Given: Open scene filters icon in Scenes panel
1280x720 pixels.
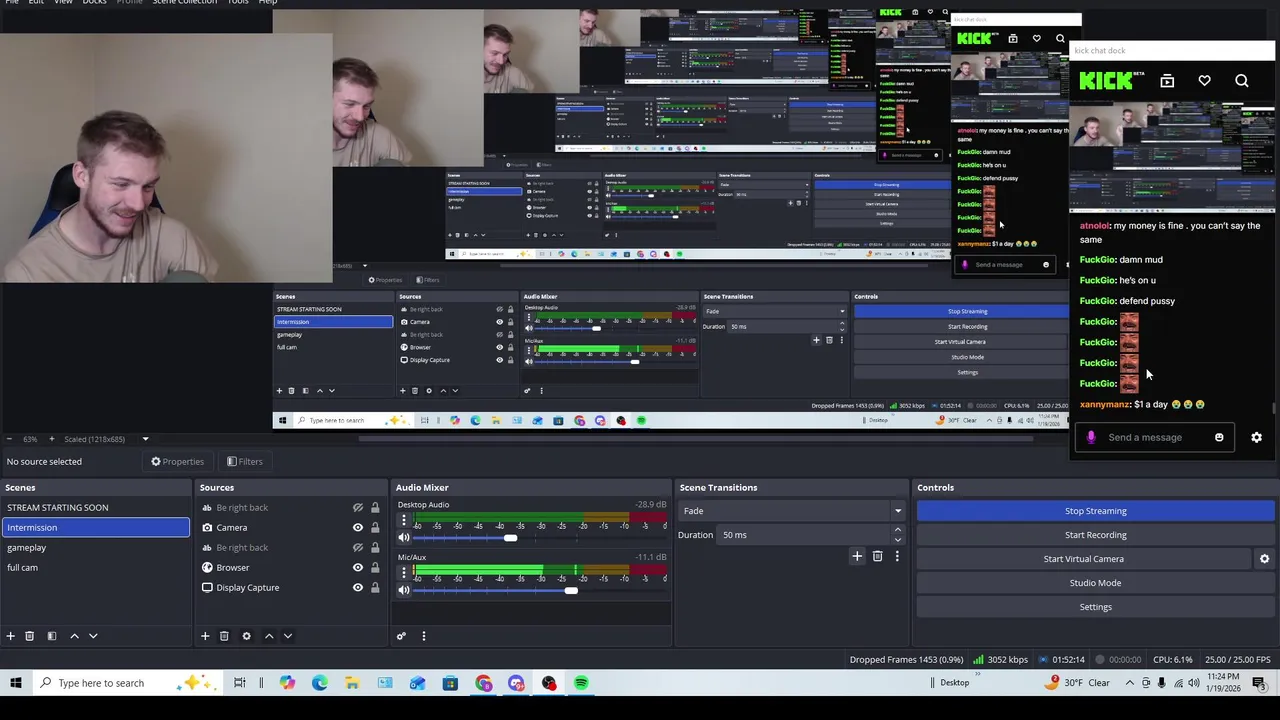Looking at the screenshot, I should [x=51, y=636].
